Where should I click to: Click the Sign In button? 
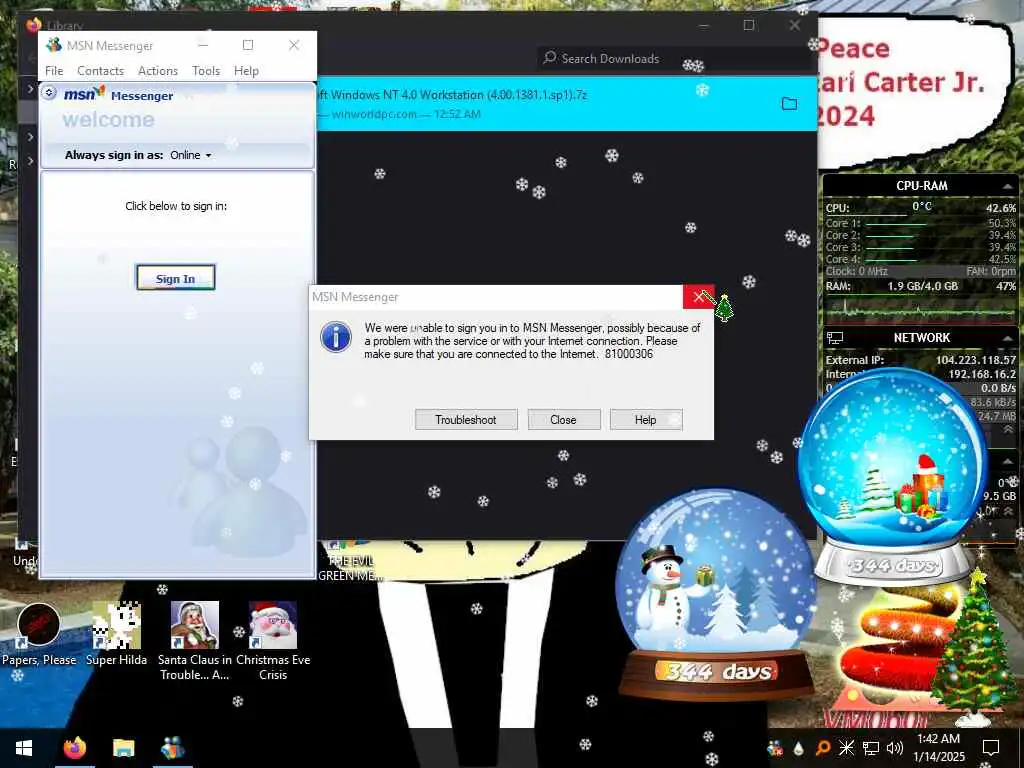pyautogui.click(x=175, y=278)
